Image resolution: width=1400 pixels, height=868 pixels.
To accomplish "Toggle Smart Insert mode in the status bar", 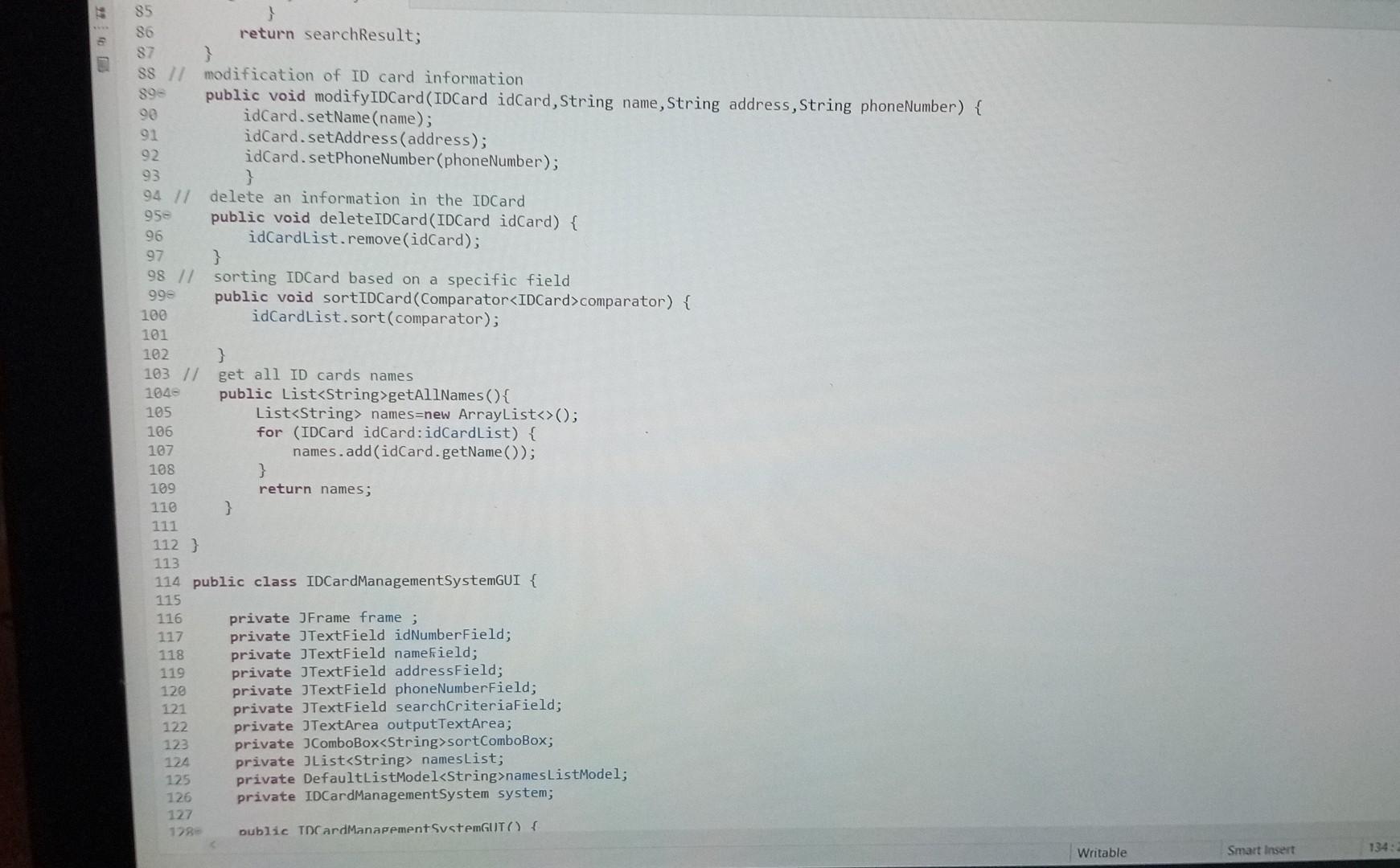I will [x=1261, y=849].
